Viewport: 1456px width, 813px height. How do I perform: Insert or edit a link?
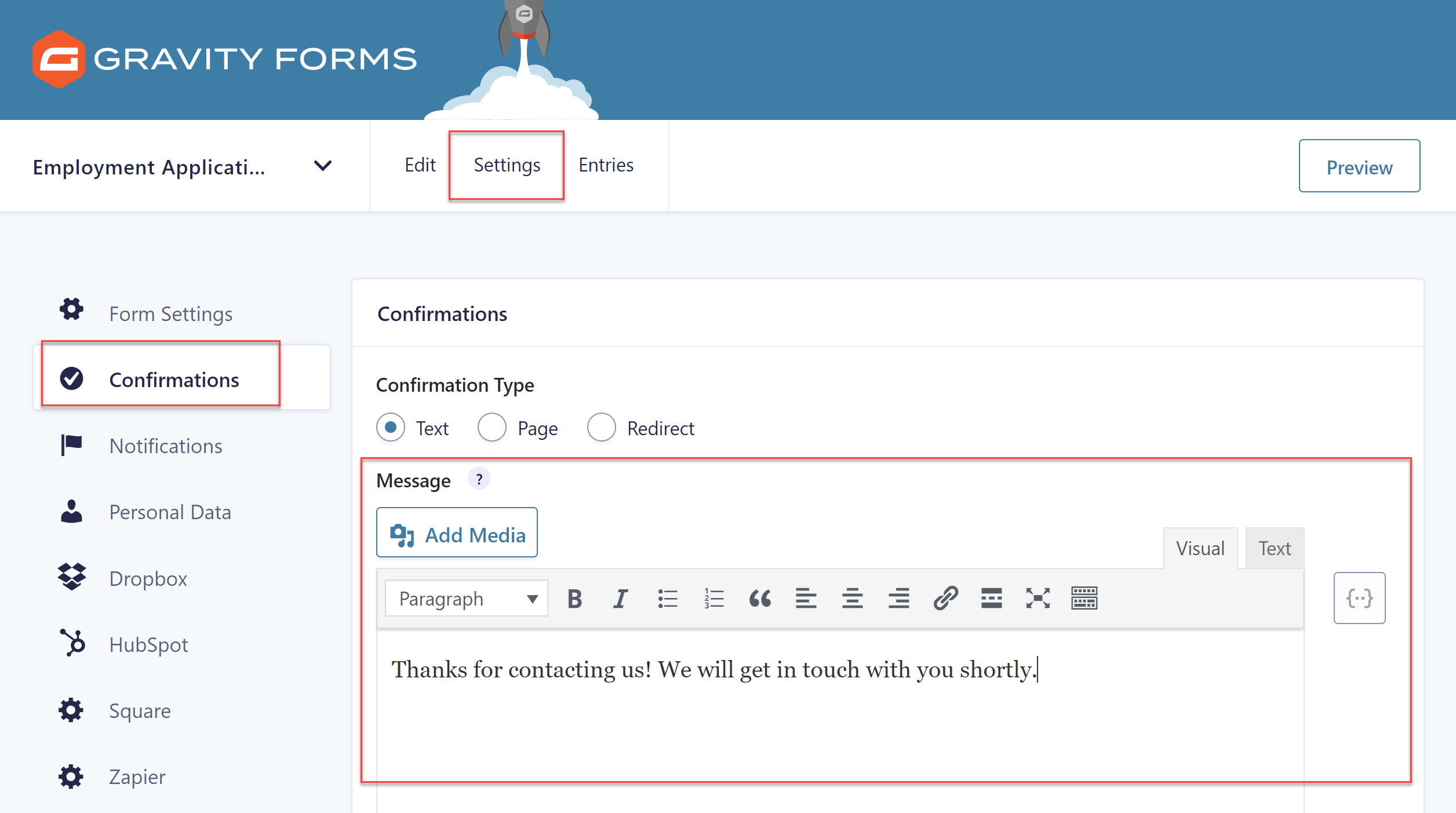click(945, 599)
